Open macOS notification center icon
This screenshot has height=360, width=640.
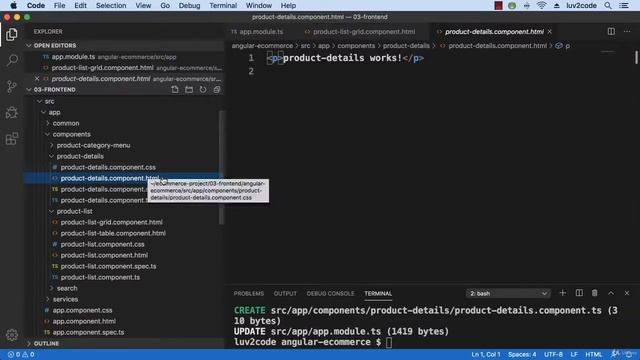coord(624,5)
